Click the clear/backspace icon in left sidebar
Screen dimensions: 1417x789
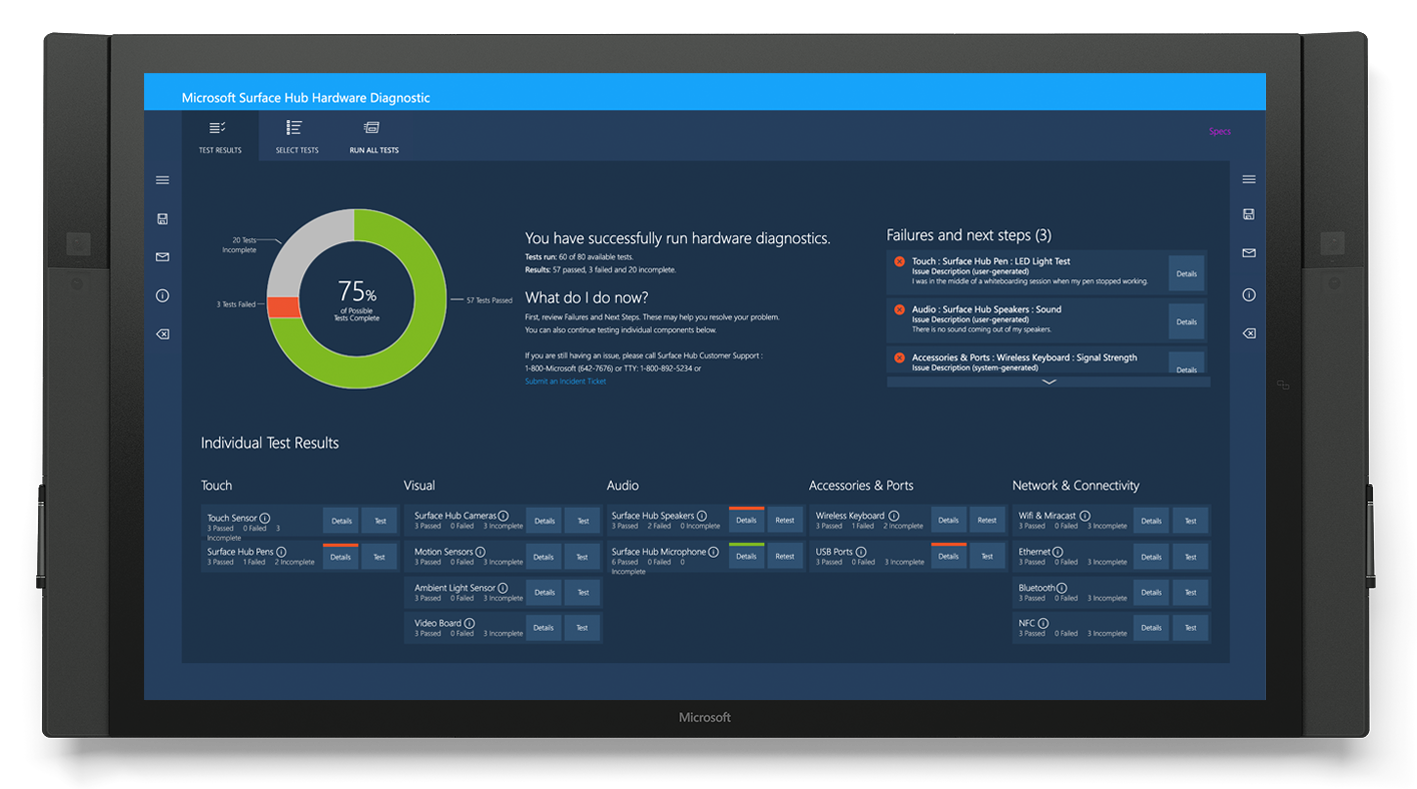point(162,335)
